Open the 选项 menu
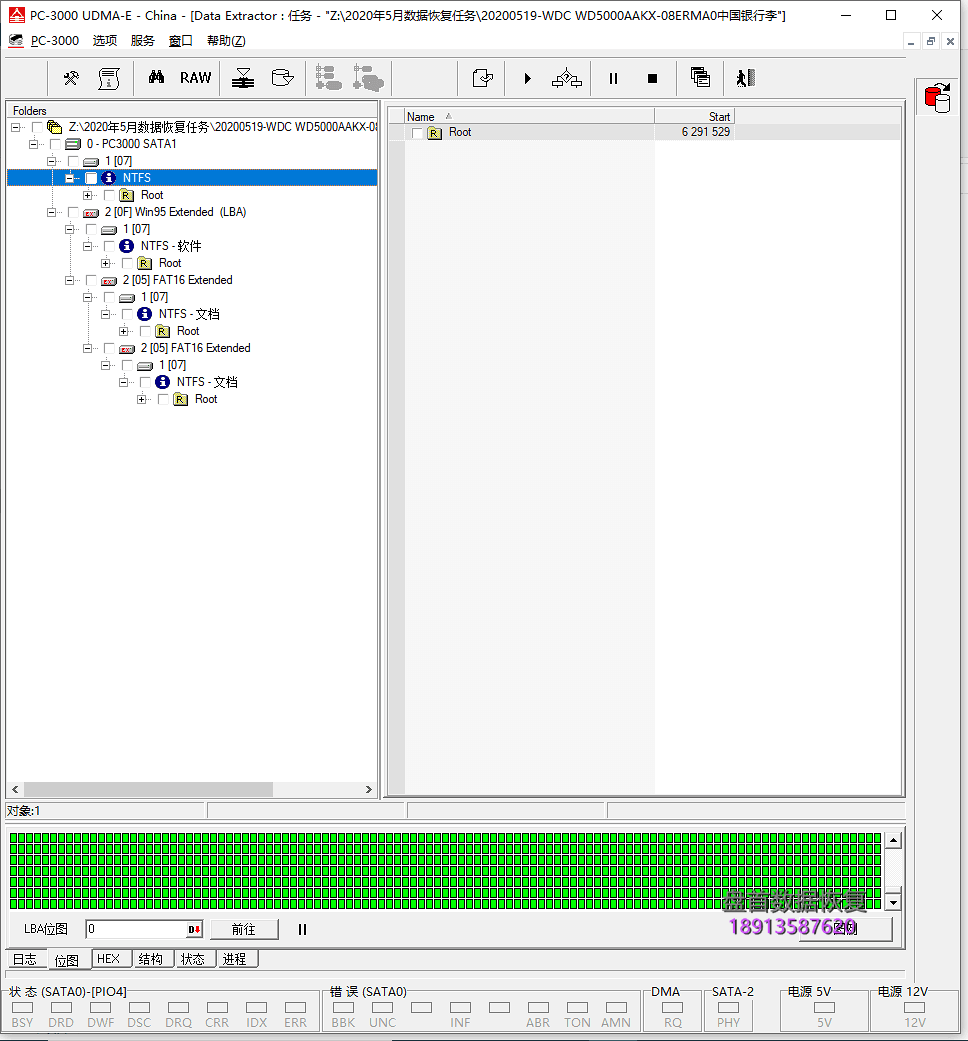 point(105,40)
